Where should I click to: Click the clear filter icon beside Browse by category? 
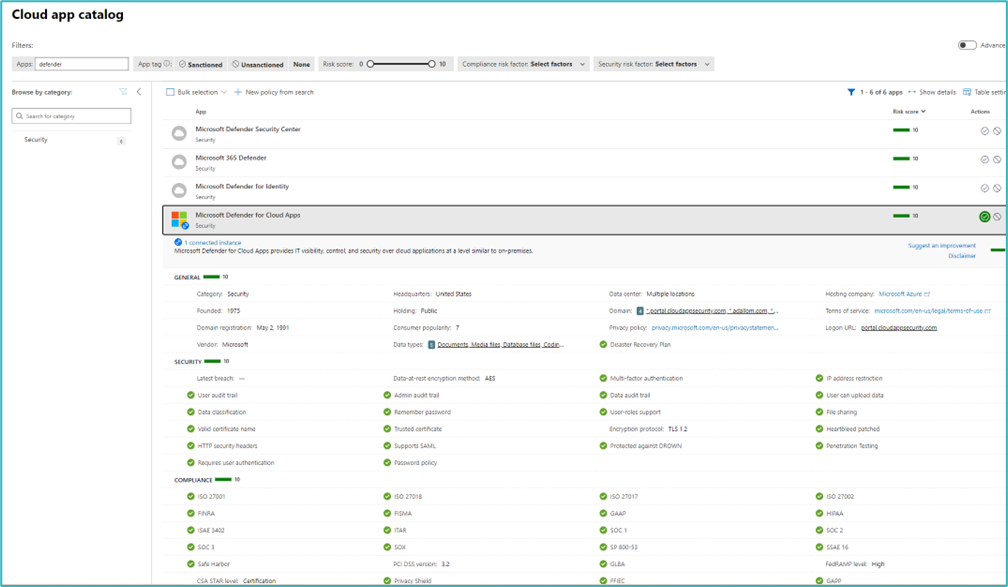coord(123,92)
